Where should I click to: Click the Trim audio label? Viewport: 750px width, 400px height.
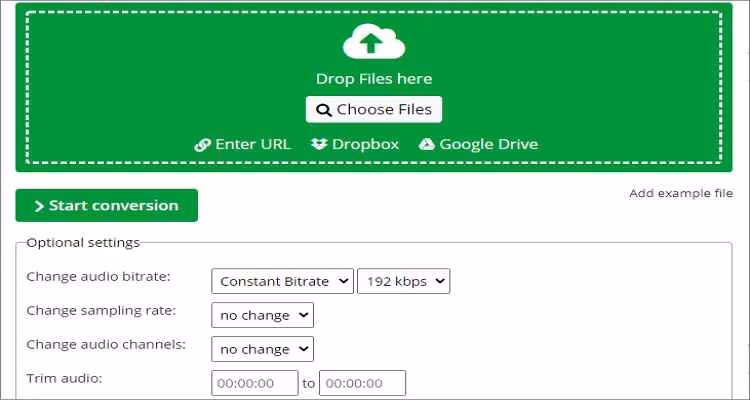[x=65, y=378]
